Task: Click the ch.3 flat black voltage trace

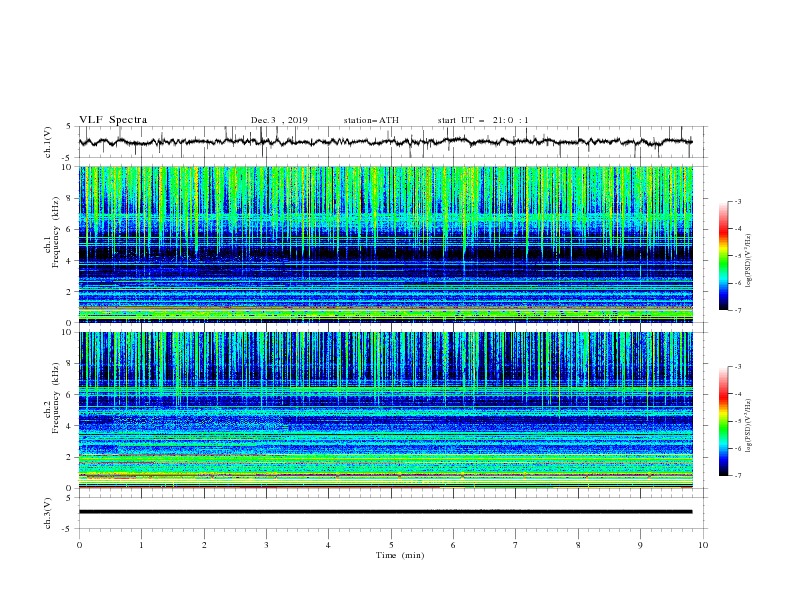Action: (x=386, y=512)
